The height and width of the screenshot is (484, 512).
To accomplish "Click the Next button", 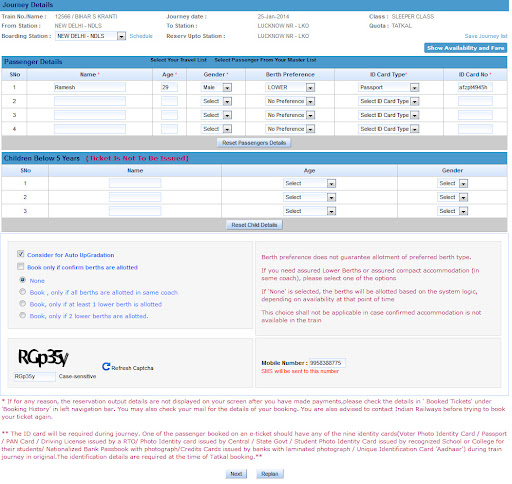I will click(x=236, y=474).
